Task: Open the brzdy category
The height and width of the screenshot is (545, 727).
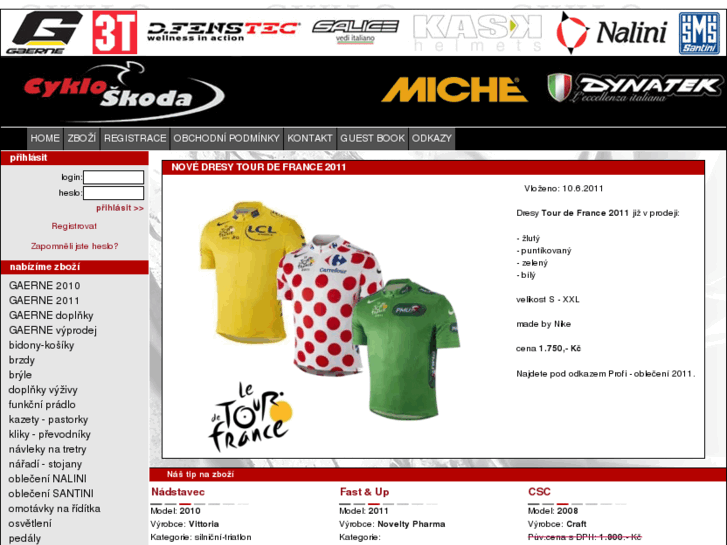Action: tap(22, 360)
